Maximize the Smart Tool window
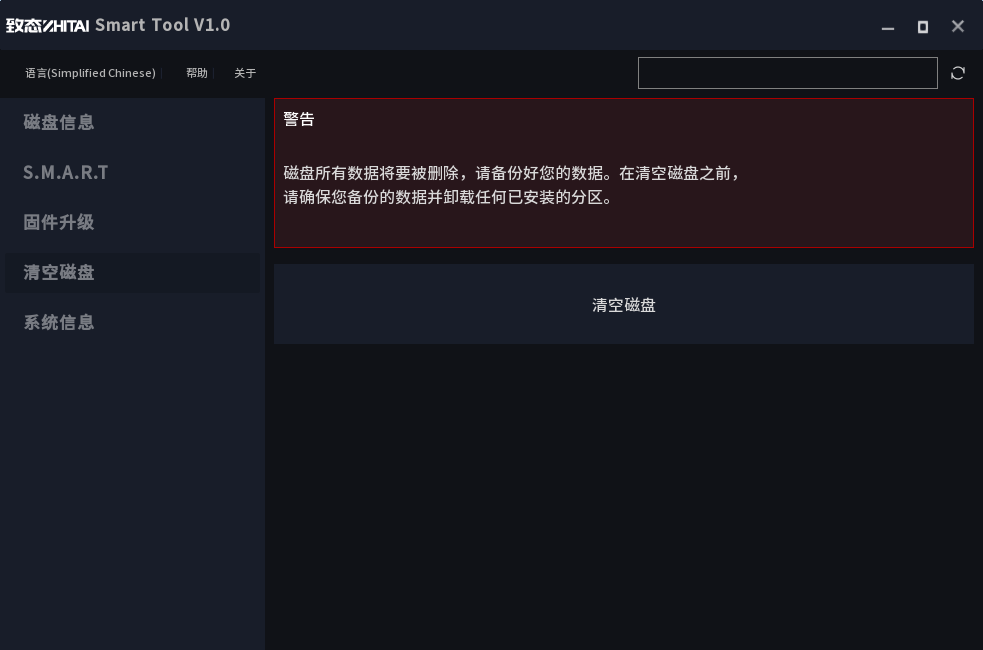The width and height of the screenshot is (983, 650). click(923, 27)
